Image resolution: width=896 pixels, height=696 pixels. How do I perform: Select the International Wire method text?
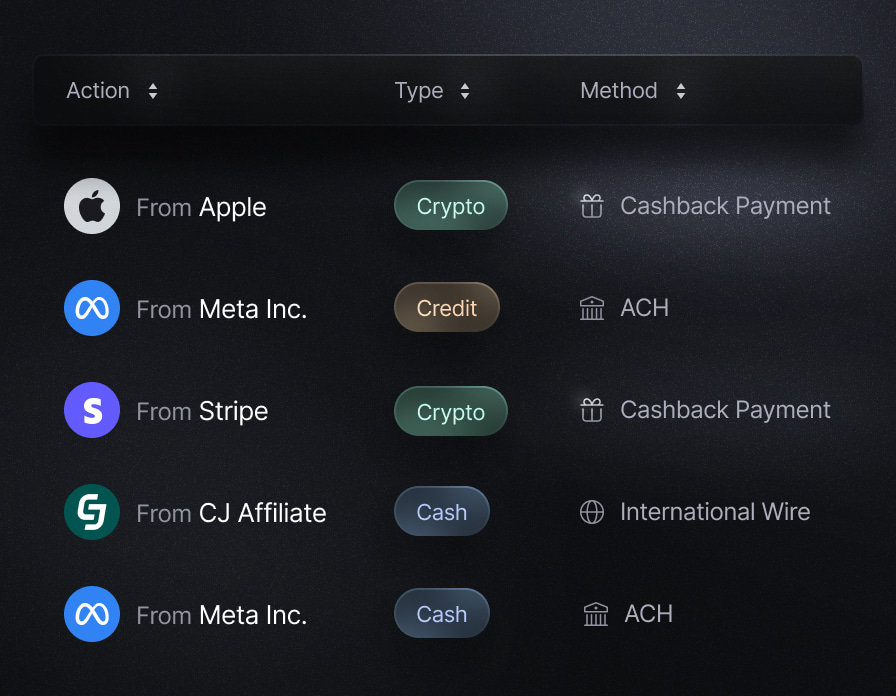[715, 512]
